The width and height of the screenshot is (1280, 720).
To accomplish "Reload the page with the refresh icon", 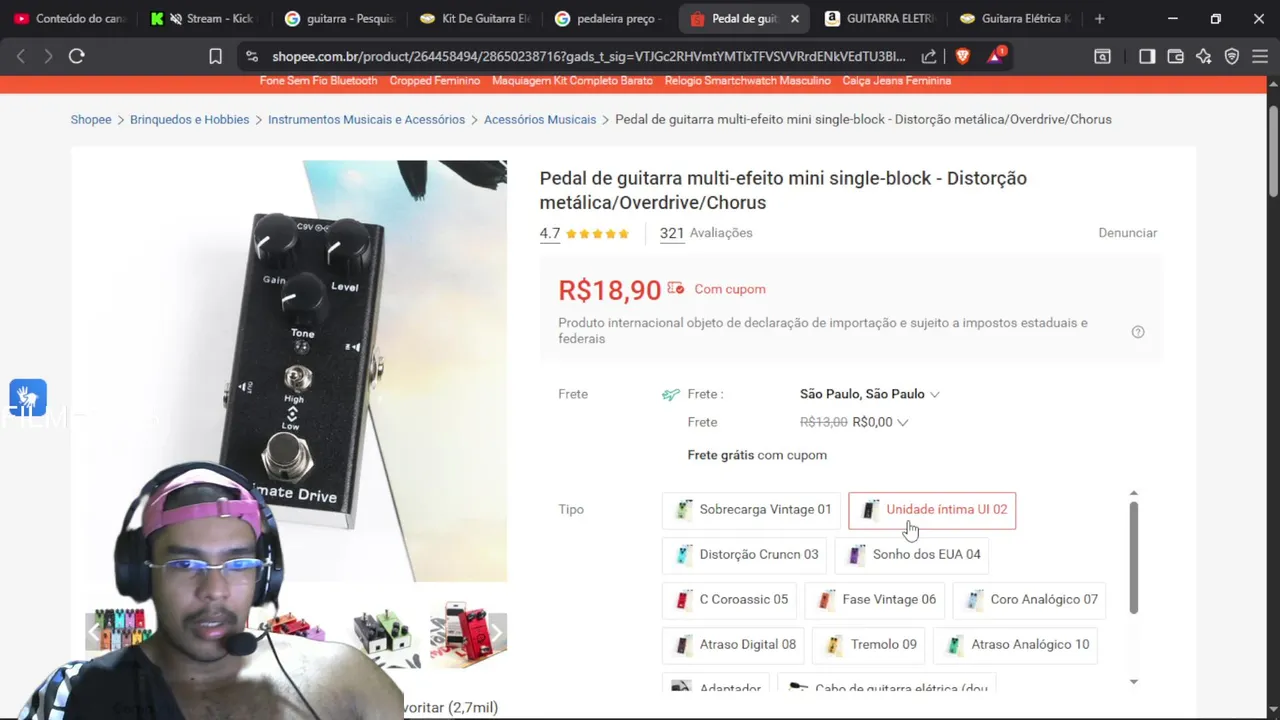I will [76, 57].
